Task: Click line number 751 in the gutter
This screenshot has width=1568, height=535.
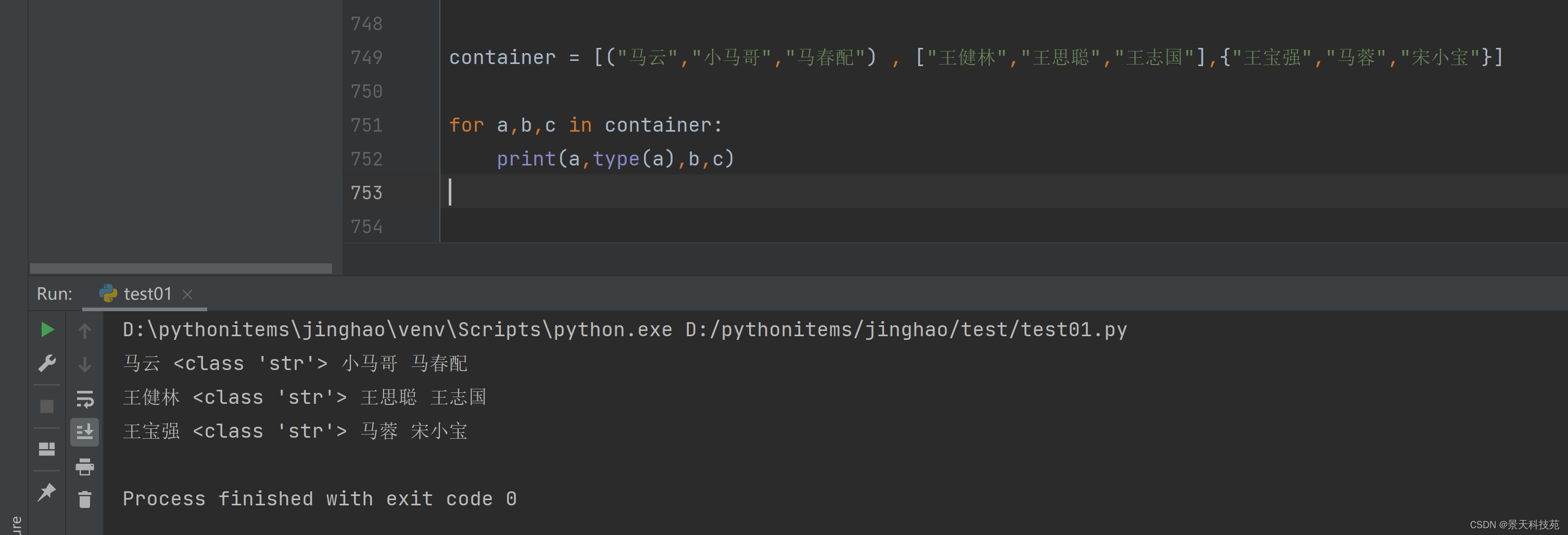Action: click(x=366, y=125)
